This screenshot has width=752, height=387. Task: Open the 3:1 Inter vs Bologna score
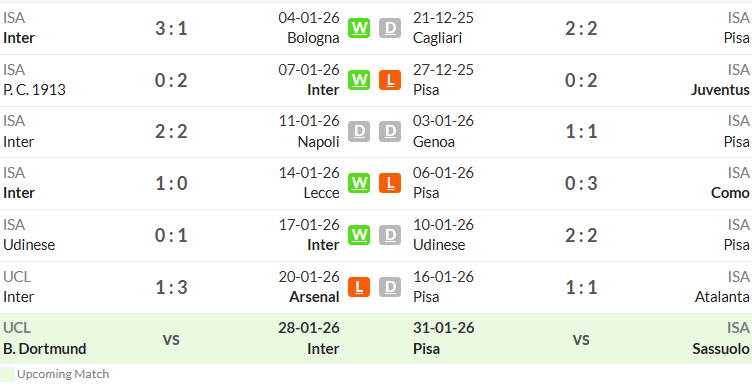click(171, 28)
